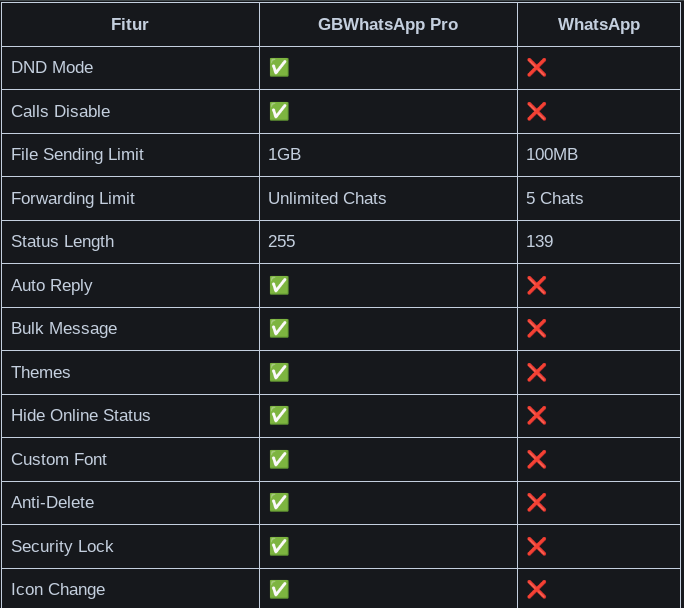Click the red cross for Calls Disable
The width and height of the screenshot is (684, 608).
(536, 111)
